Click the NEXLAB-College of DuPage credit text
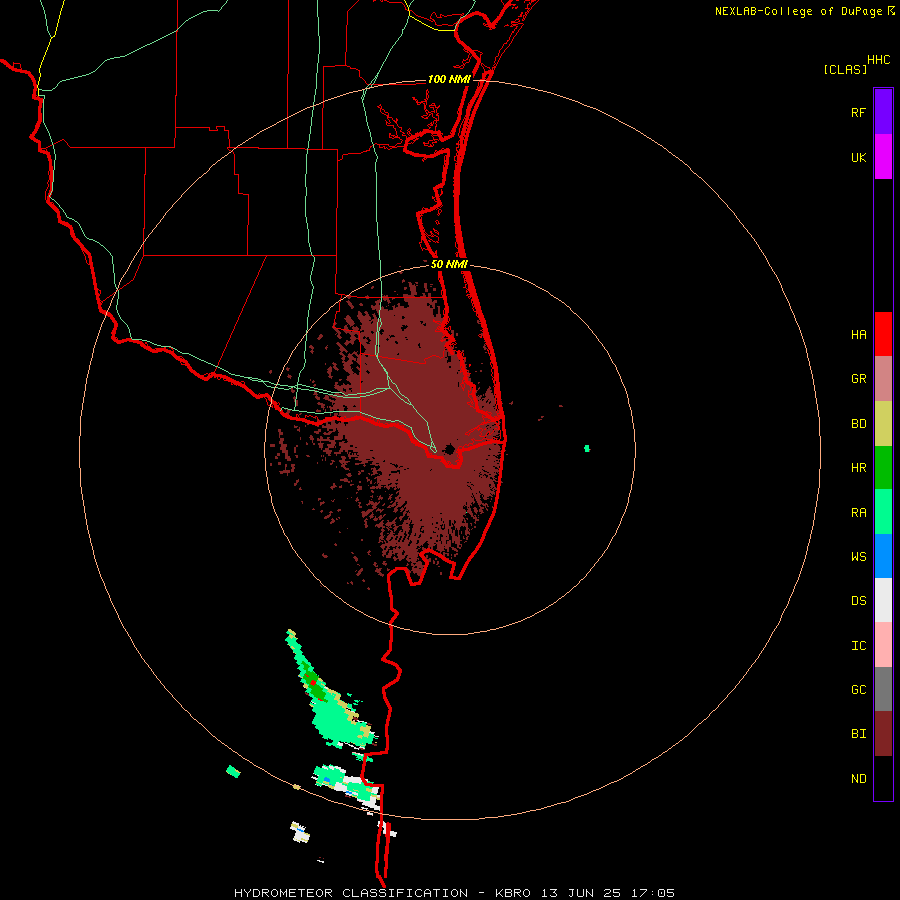 798,11
